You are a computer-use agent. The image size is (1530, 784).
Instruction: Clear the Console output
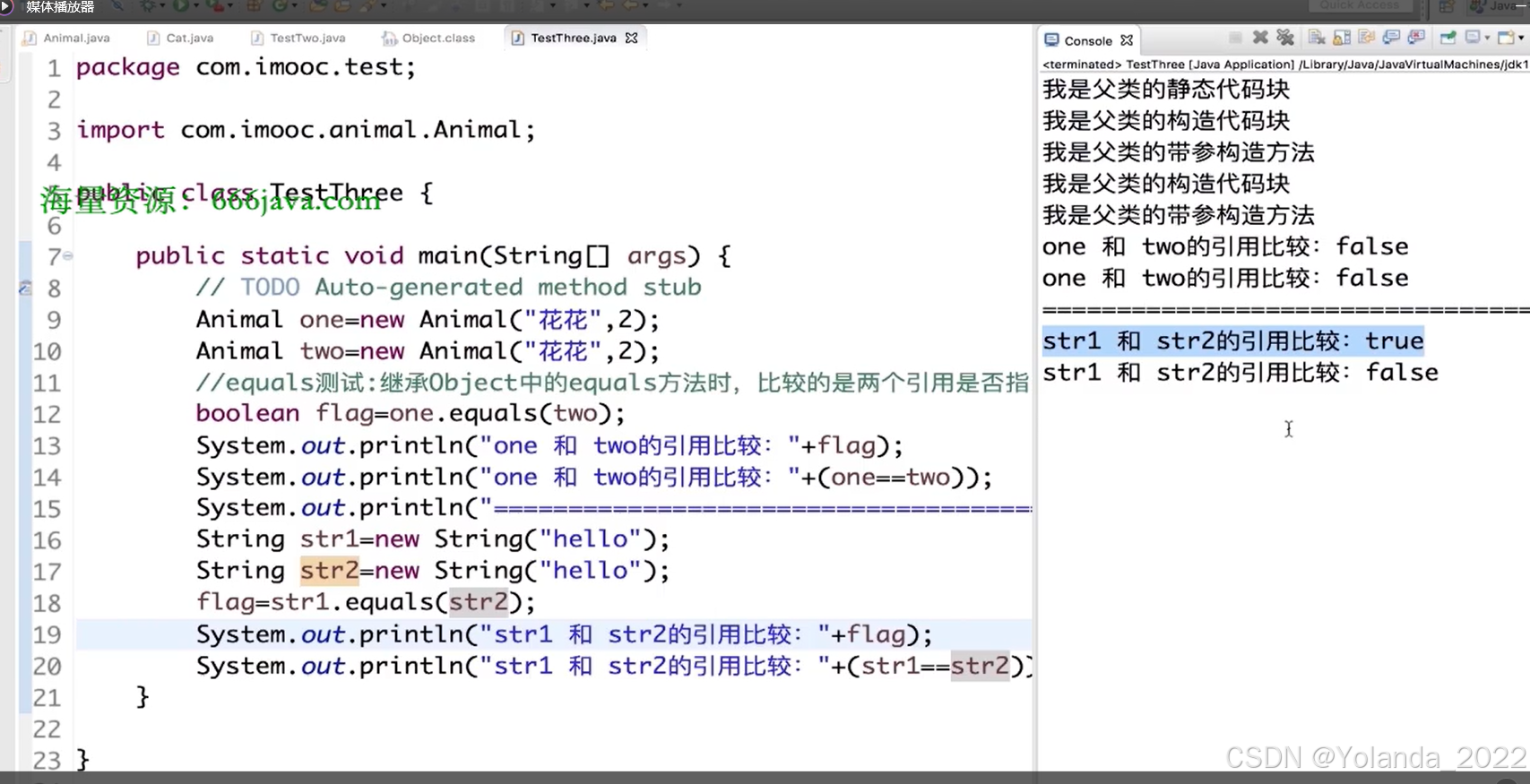1317,38
